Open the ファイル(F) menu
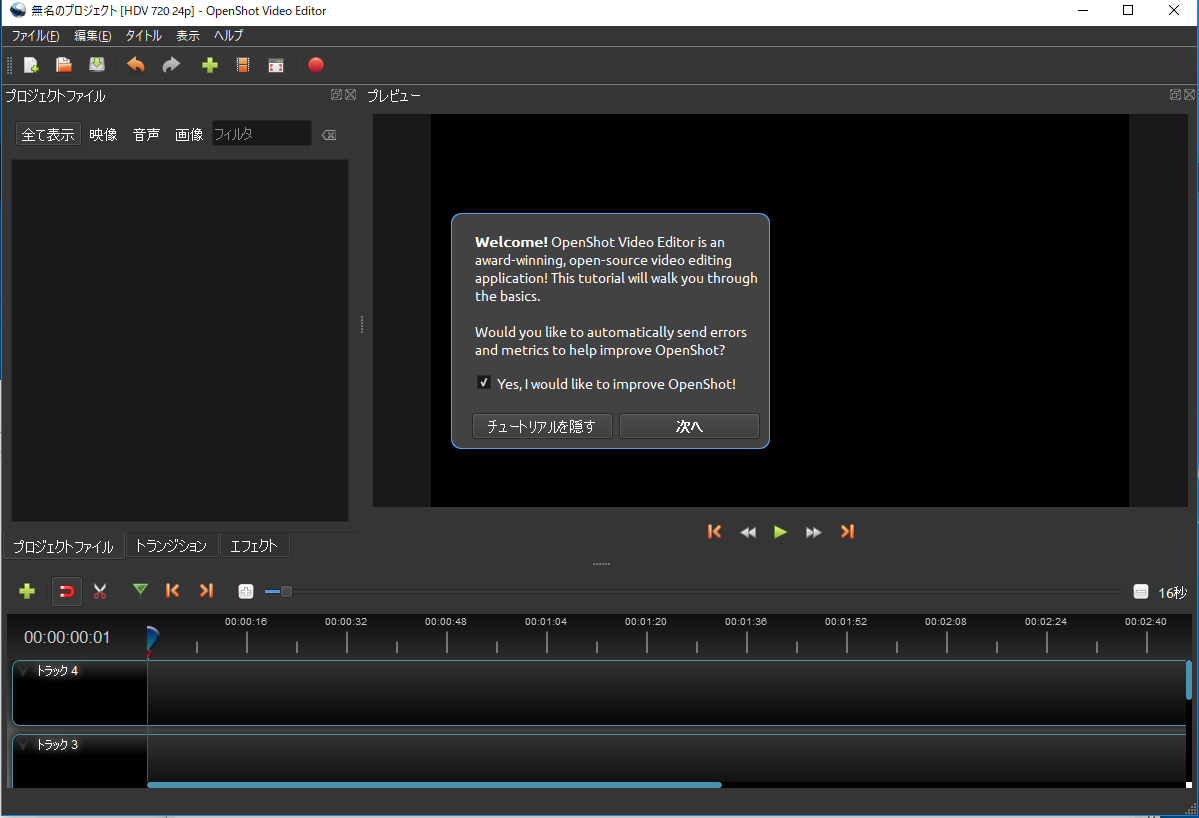 35,36
